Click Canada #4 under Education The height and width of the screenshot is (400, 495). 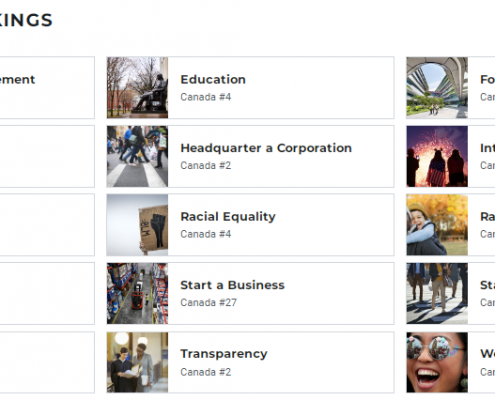pos(206,97)
